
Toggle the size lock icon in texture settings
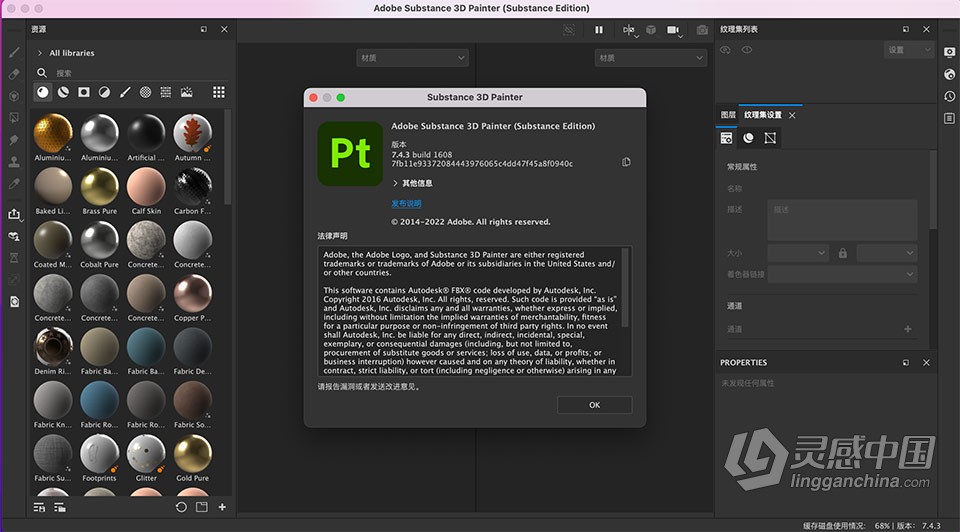pyautogui.click(x=843, y=253)
